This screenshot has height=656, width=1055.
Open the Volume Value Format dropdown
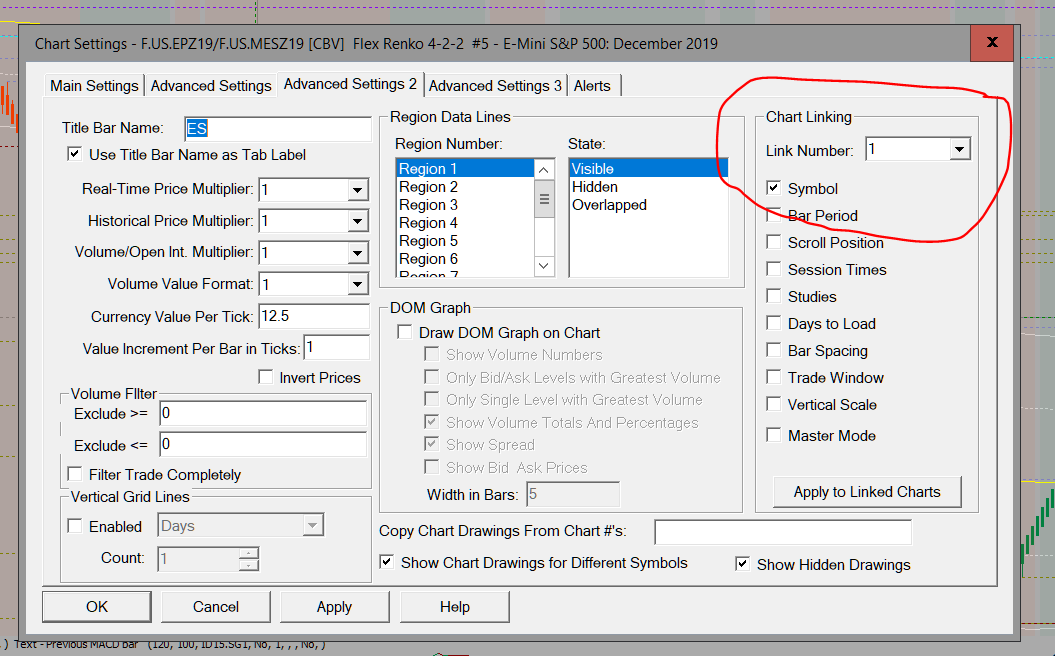click(357, 285)
